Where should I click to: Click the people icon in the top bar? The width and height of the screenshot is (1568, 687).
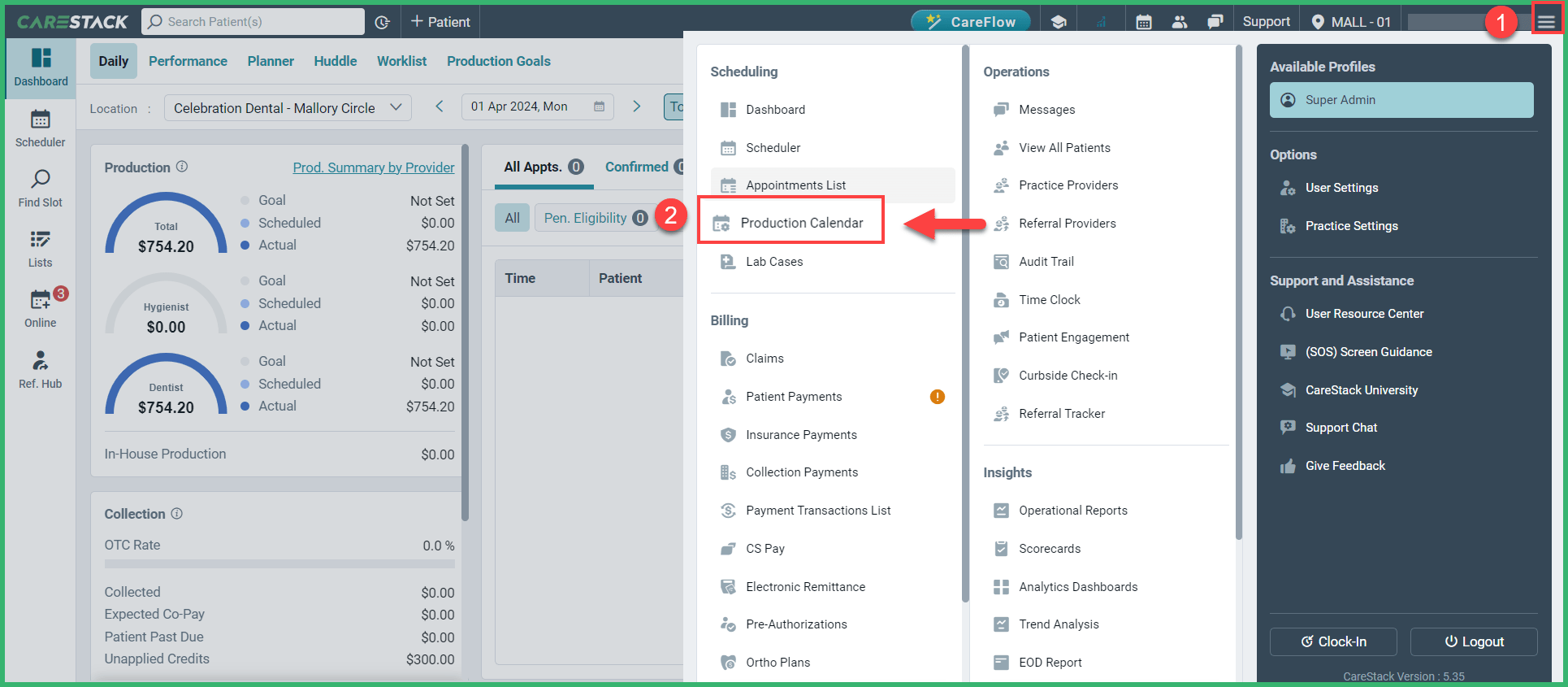tap(1180, 22)
